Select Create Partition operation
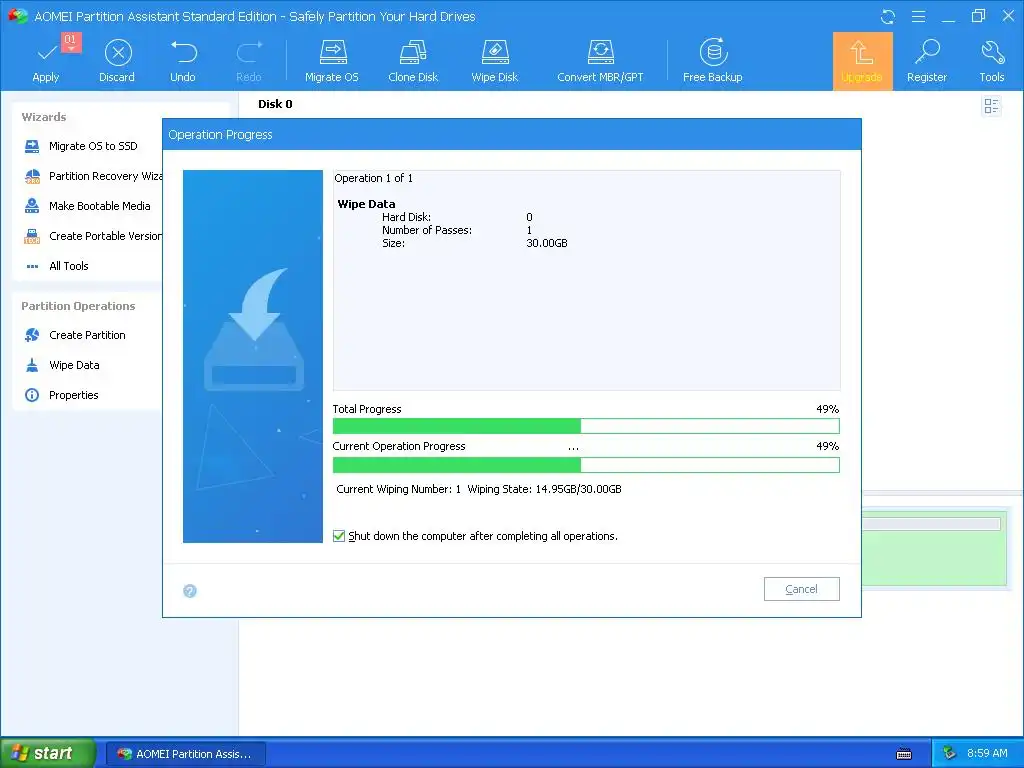Screen dimensions: 1024x768 pyautogui.click(x=74, y=335)
